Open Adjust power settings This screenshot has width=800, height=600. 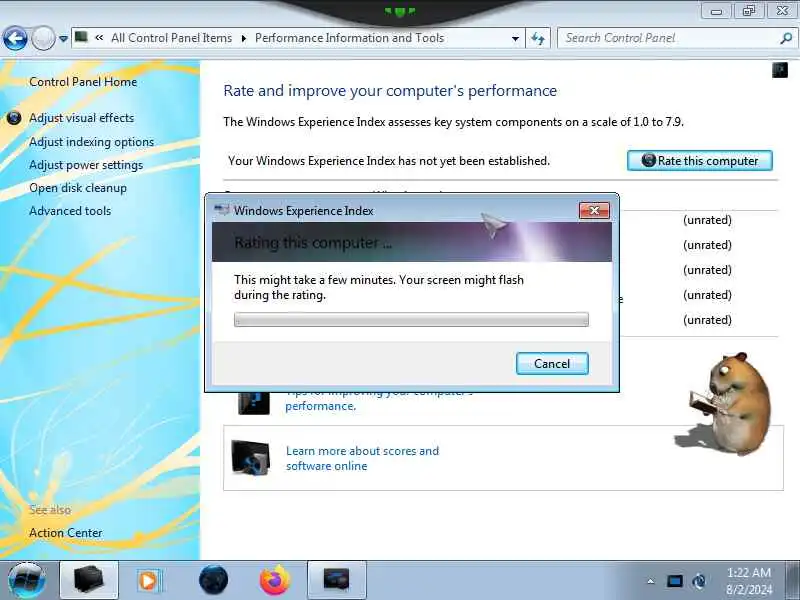[x=86, y=165]
